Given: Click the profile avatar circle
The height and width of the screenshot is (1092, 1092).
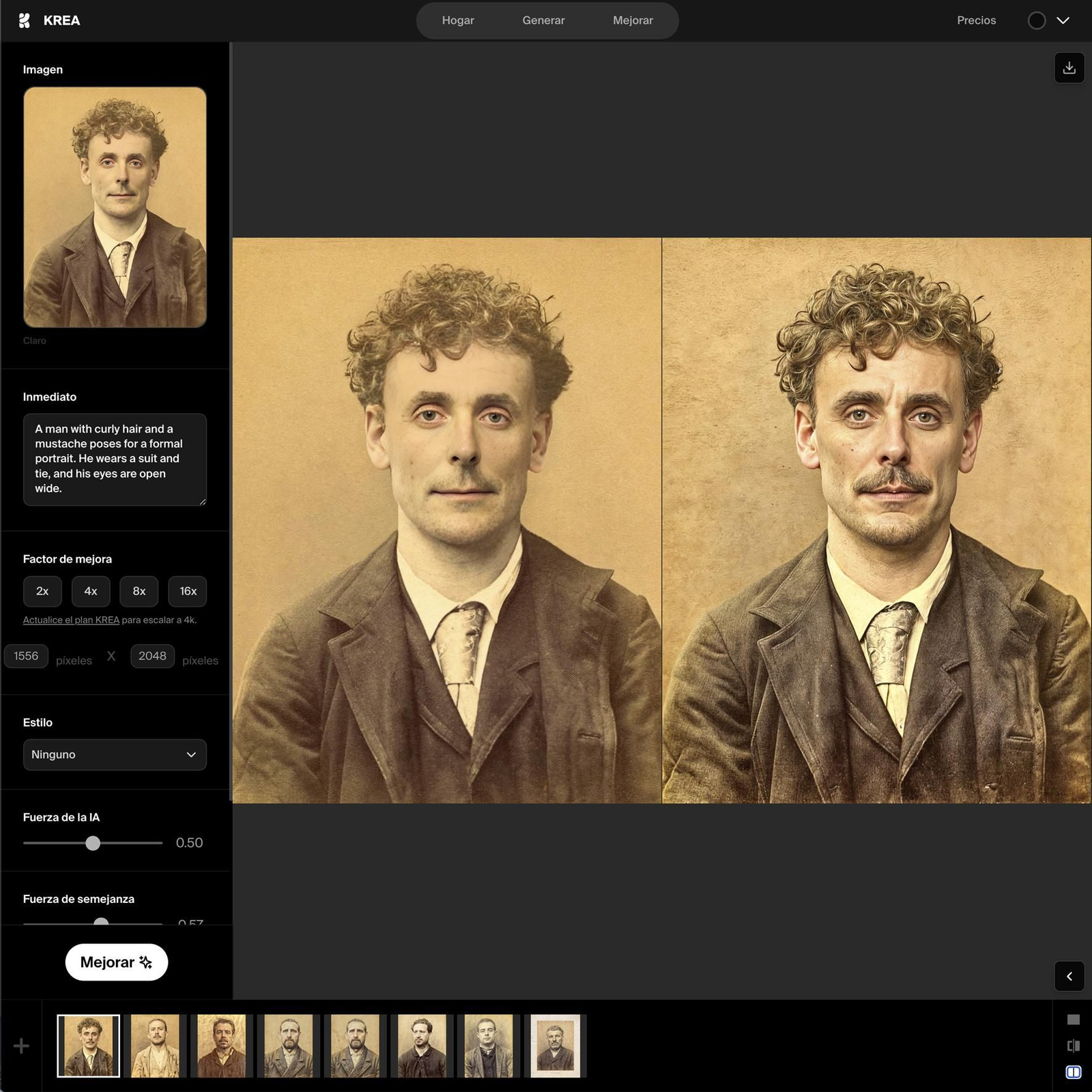Looking at the screenshot, I should (1036, 20).
